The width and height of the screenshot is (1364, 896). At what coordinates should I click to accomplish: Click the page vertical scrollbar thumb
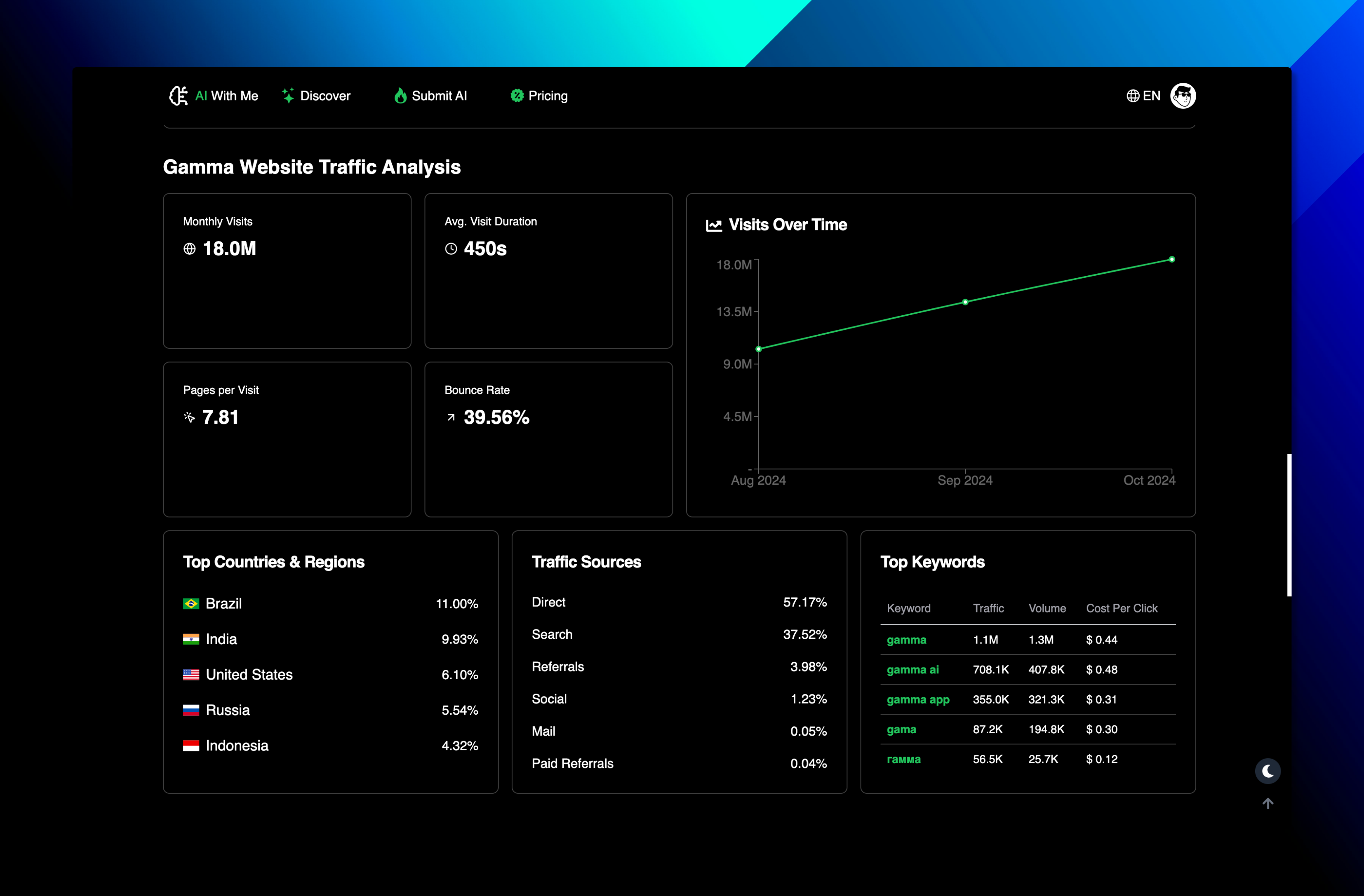tap(1289, 525)
